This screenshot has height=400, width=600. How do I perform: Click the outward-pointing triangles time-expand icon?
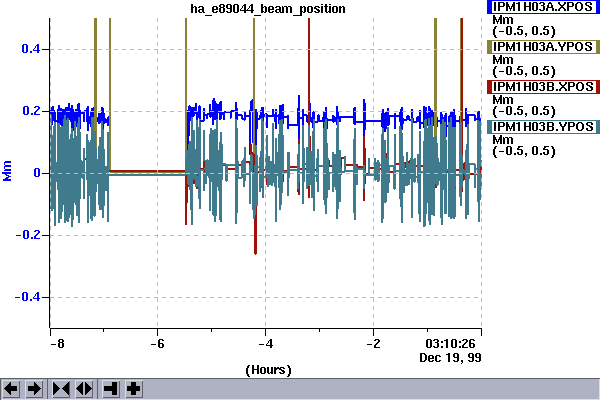[83, 388]
